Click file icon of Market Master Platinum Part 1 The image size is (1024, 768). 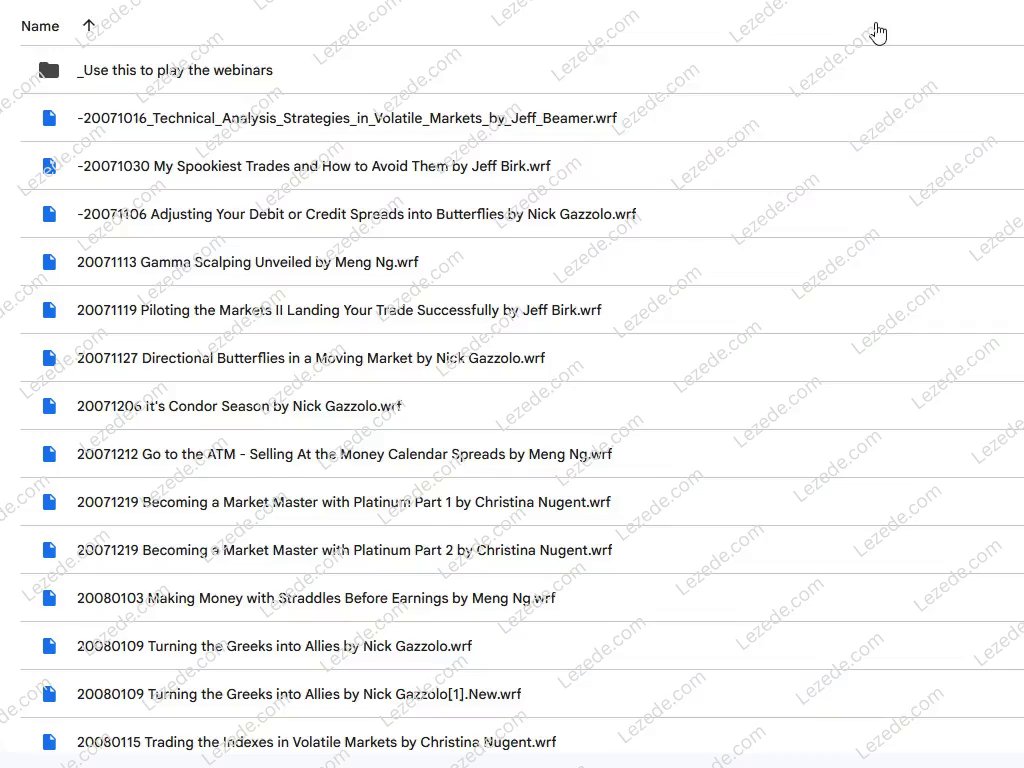coord(49,502)
